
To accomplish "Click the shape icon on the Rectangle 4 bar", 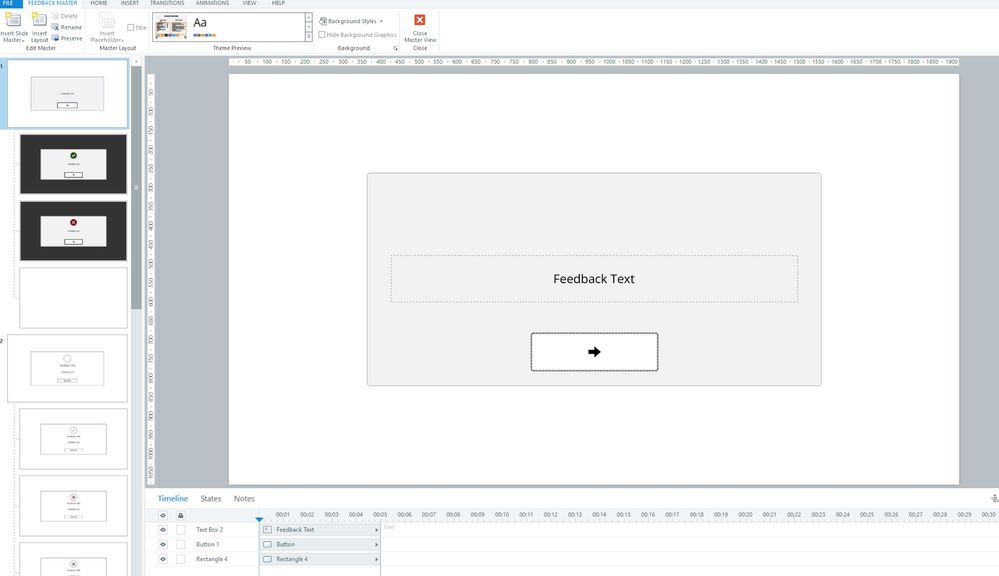I will click(x=268, y=559).
